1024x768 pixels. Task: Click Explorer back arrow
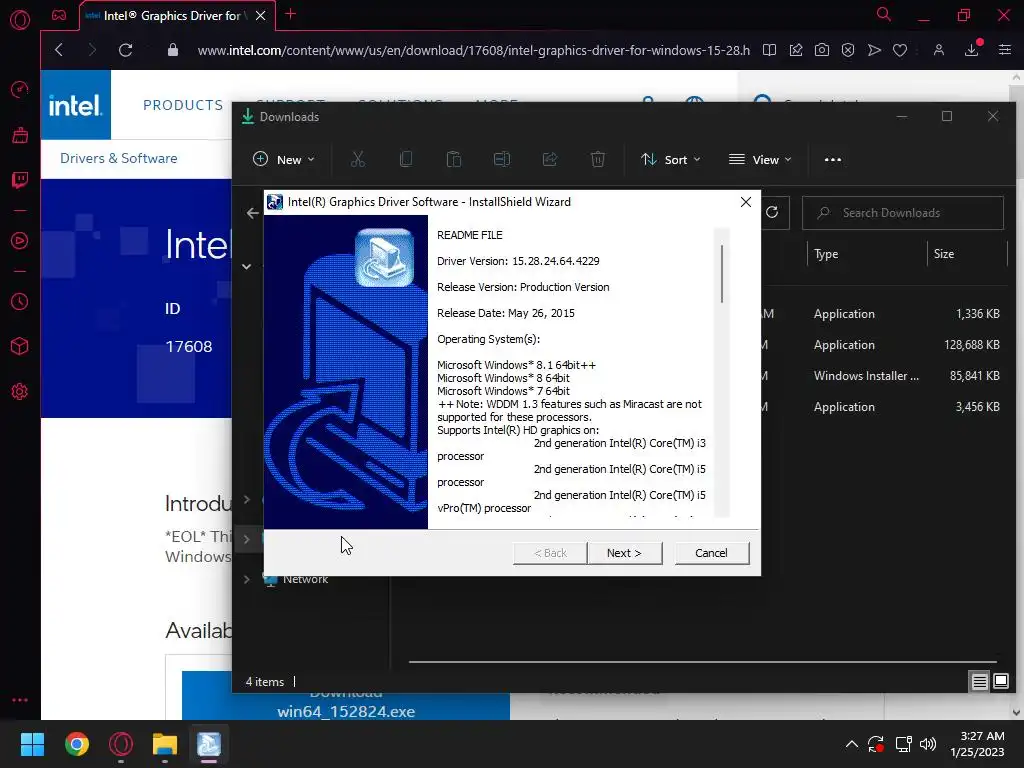pyautogui.click(x=253, y=213)
